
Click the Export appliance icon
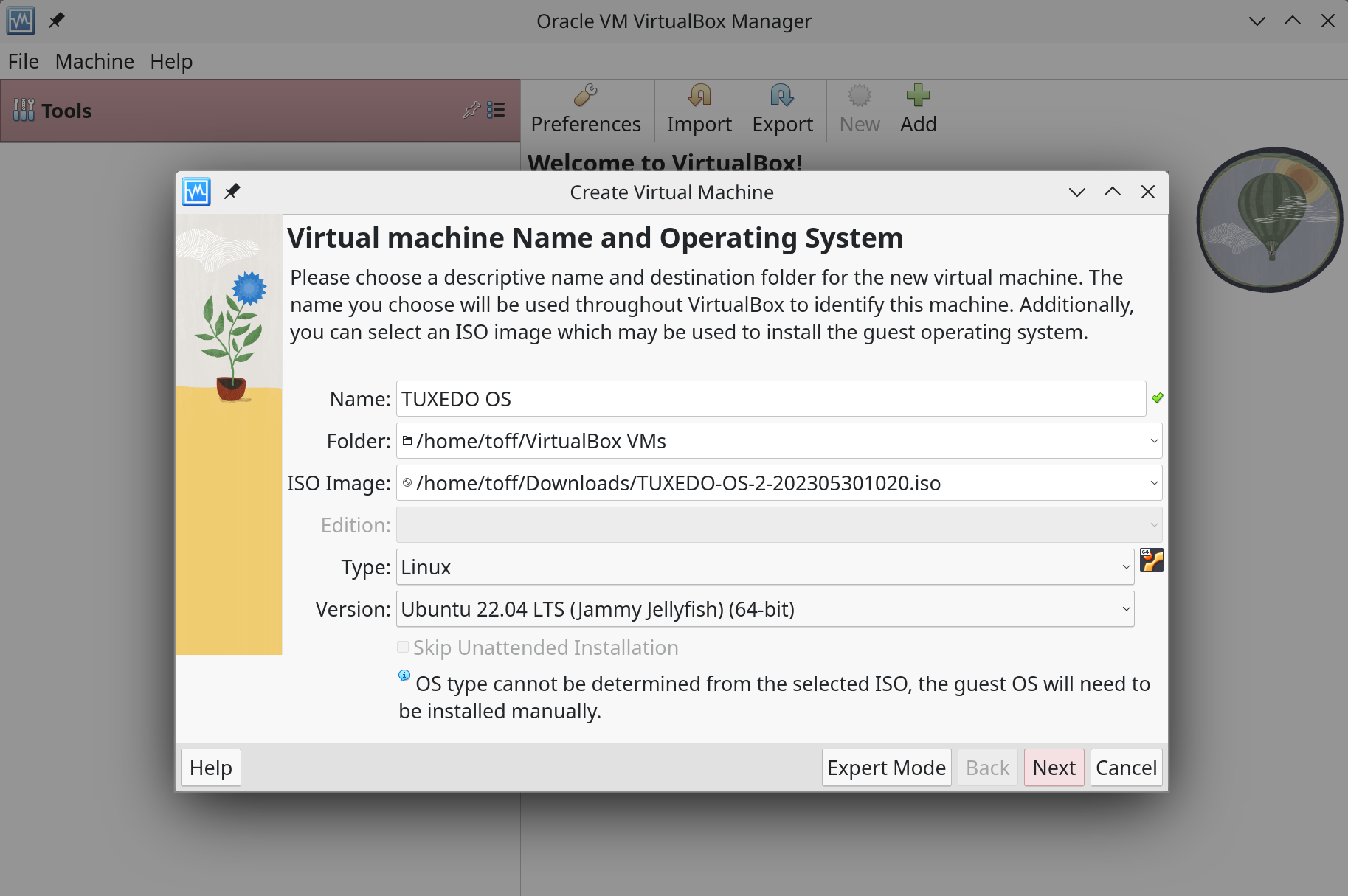coord(782,96)
